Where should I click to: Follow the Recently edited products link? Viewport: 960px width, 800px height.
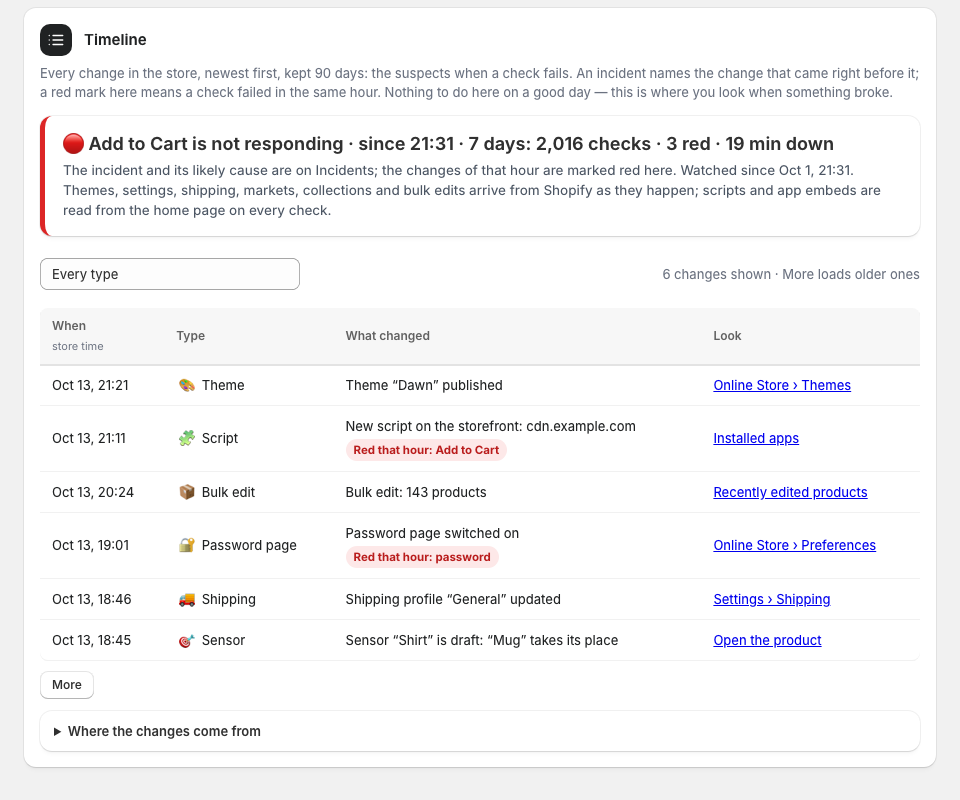click(790, 492)
